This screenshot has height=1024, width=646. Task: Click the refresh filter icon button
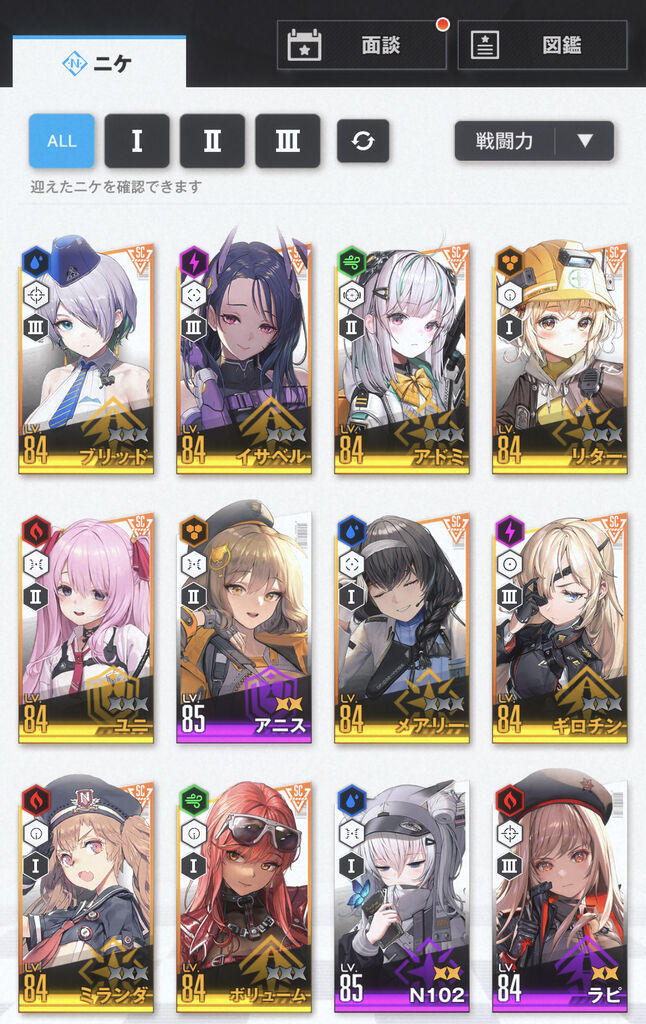[x=363, y=140]
